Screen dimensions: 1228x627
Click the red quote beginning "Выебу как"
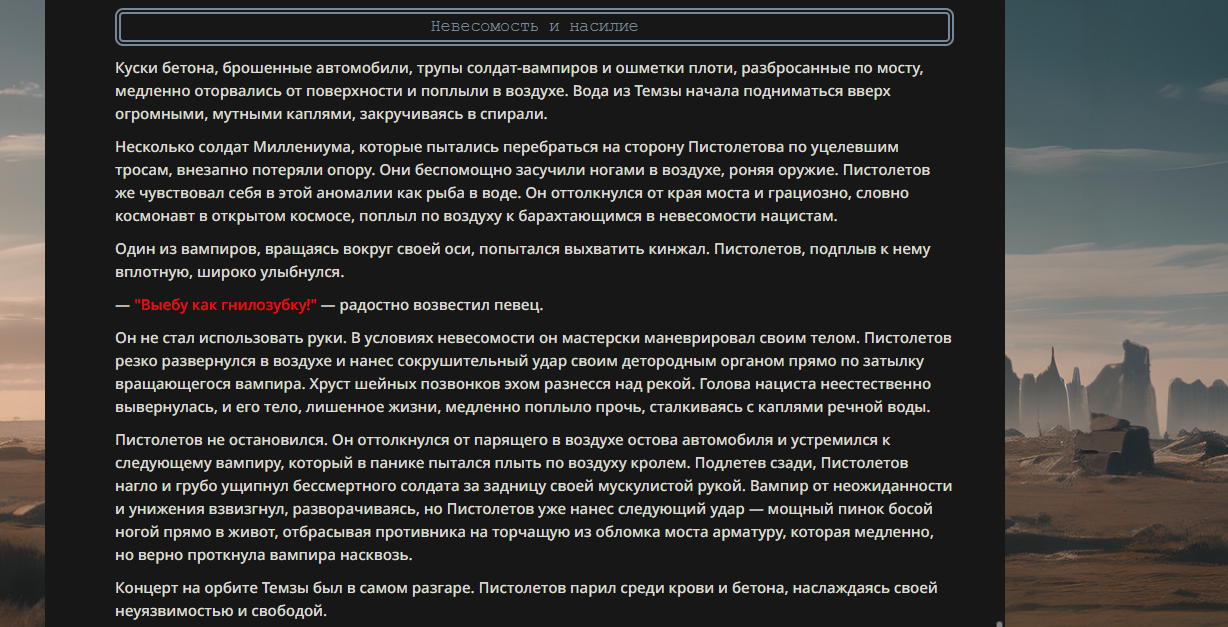point(225,305)
